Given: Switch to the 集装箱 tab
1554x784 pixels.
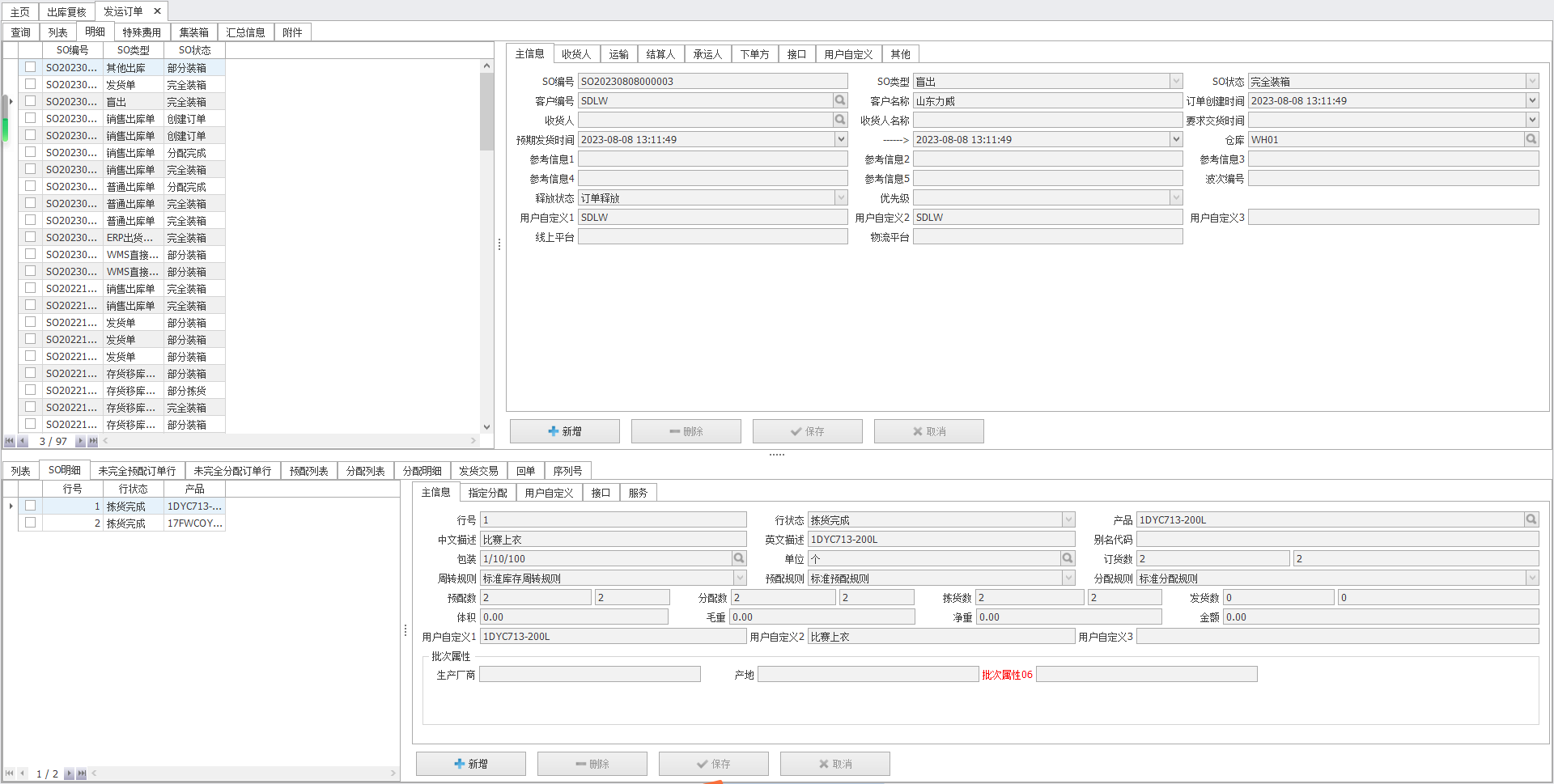Looking at the screenshot, I should [x=193, y=32].
